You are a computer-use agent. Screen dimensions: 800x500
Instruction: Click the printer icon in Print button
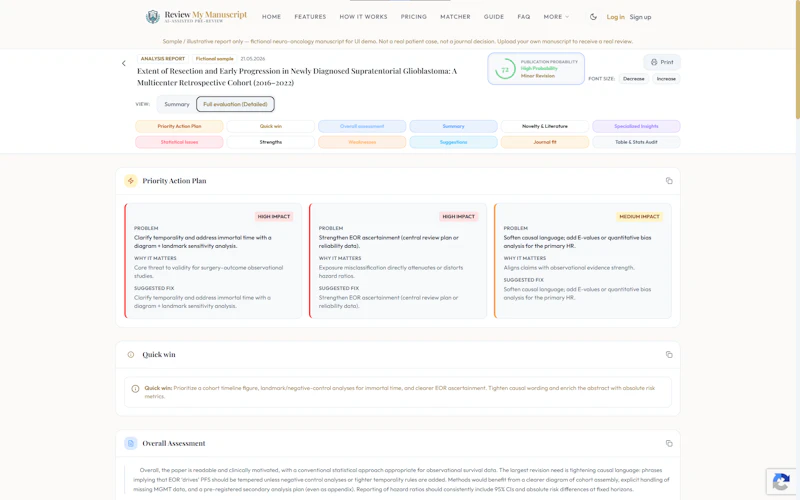coord(654,62)
